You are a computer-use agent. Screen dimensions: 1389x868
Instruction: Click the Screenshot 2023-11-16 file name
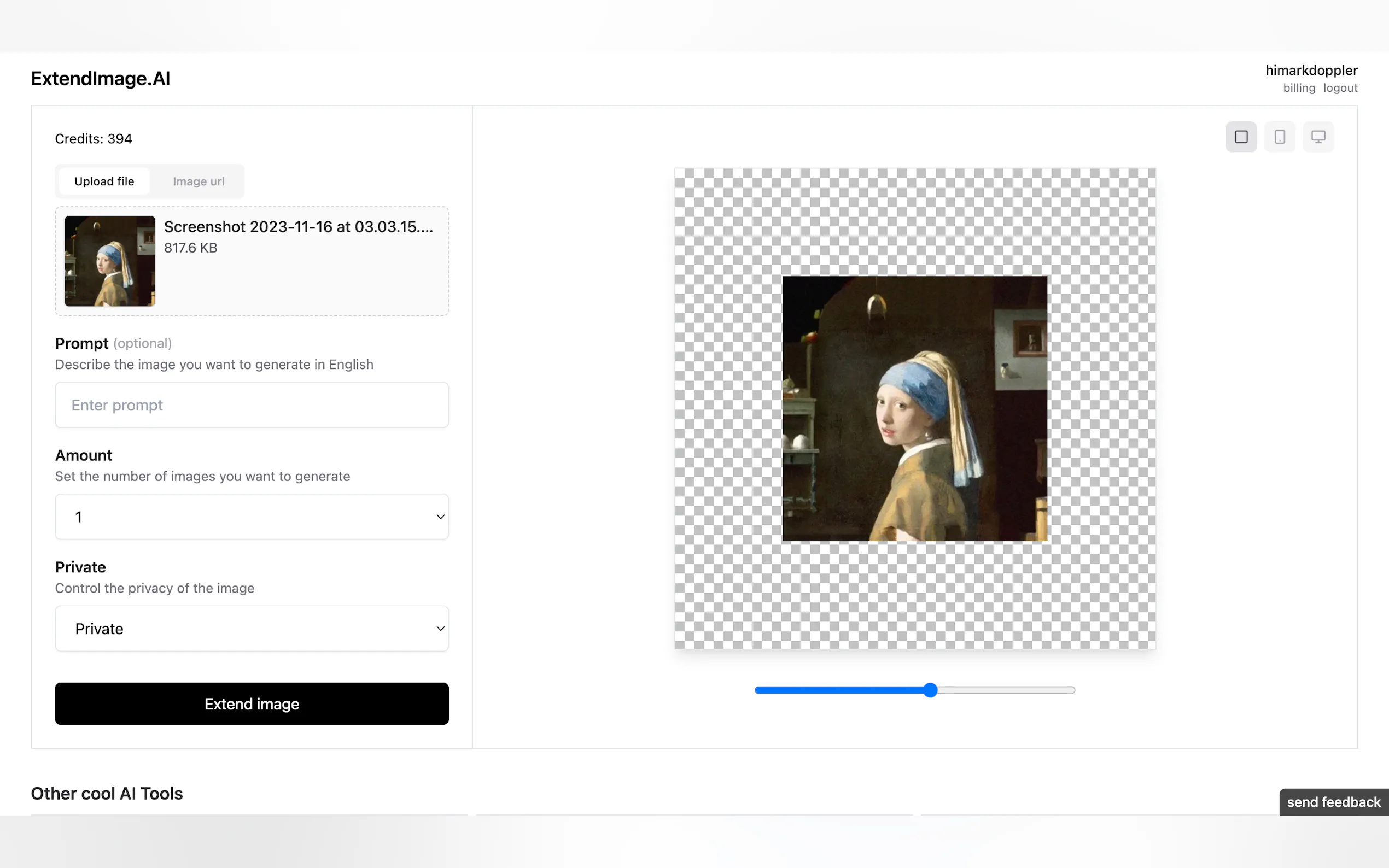click(x=299, y=226)
